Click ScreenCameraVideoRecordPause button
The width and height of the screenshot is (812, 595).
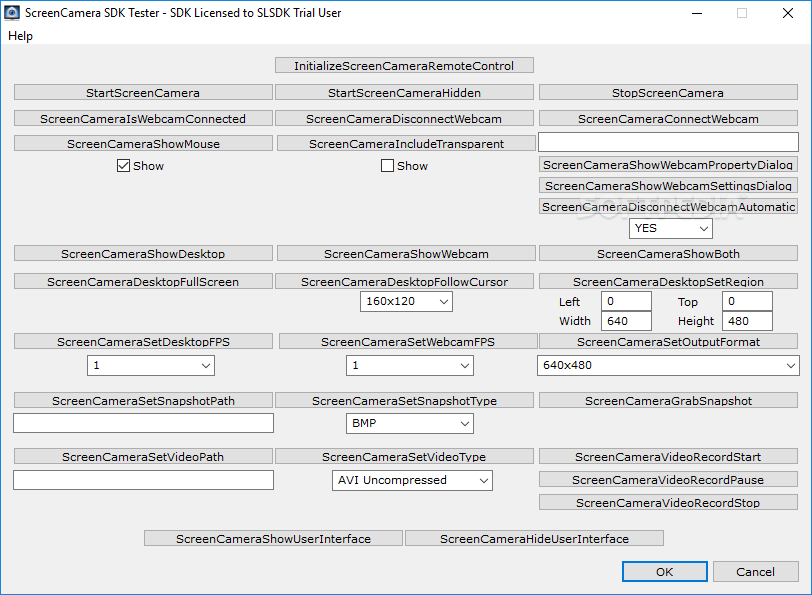point(668,479)
